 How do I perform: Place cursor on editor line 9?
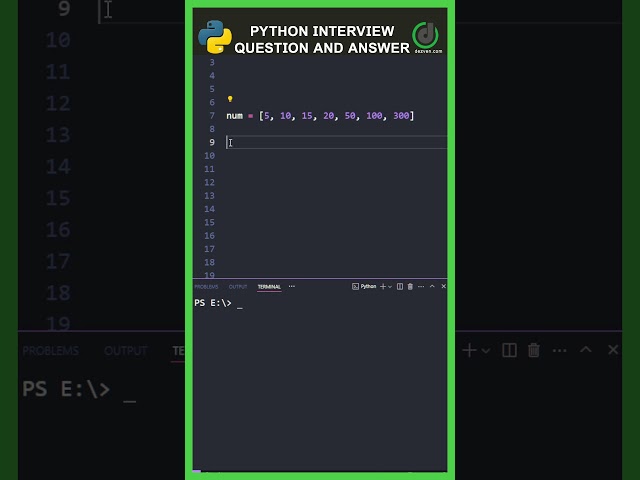click(336, 142)
